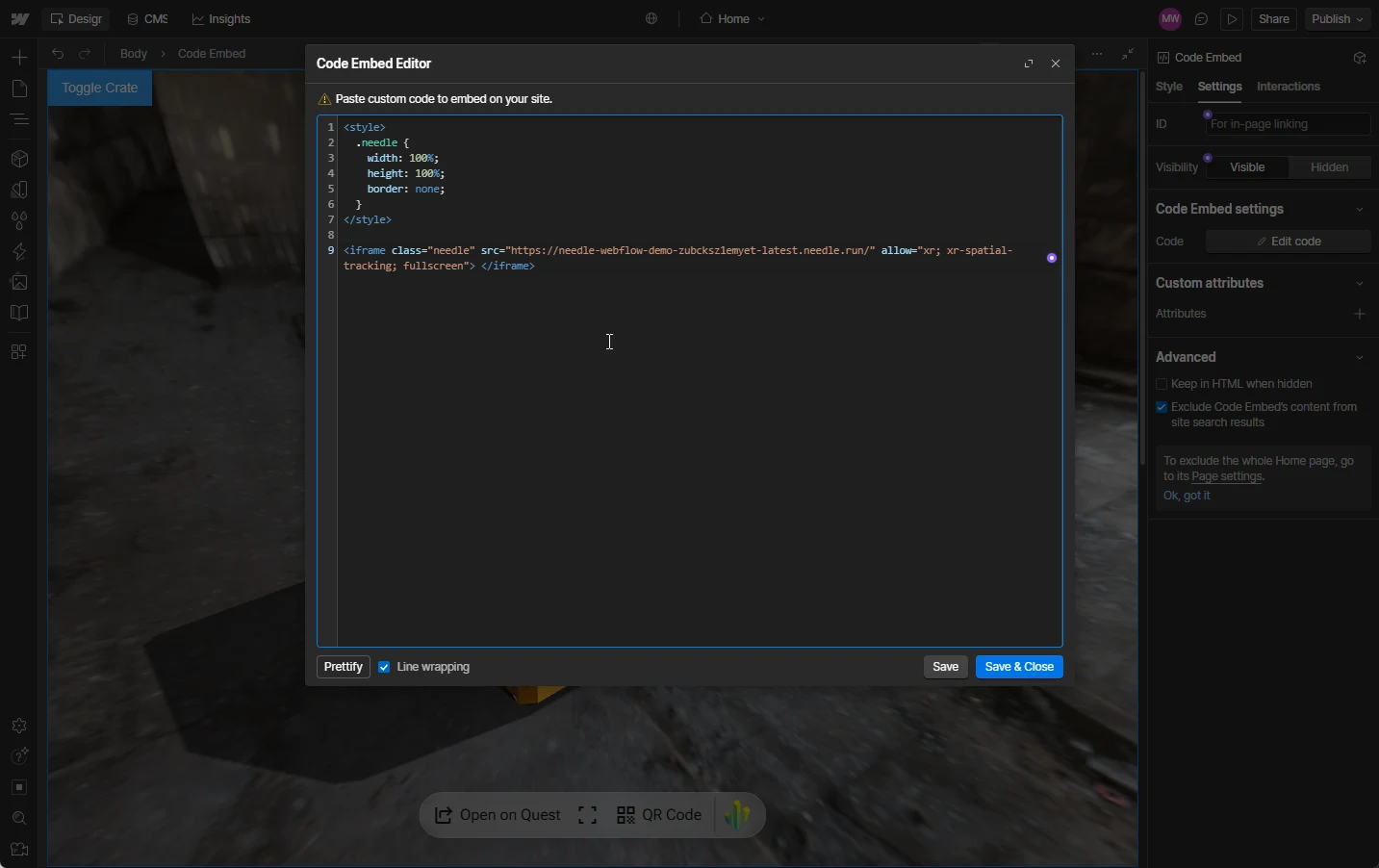Open the Variables panel

19,190
